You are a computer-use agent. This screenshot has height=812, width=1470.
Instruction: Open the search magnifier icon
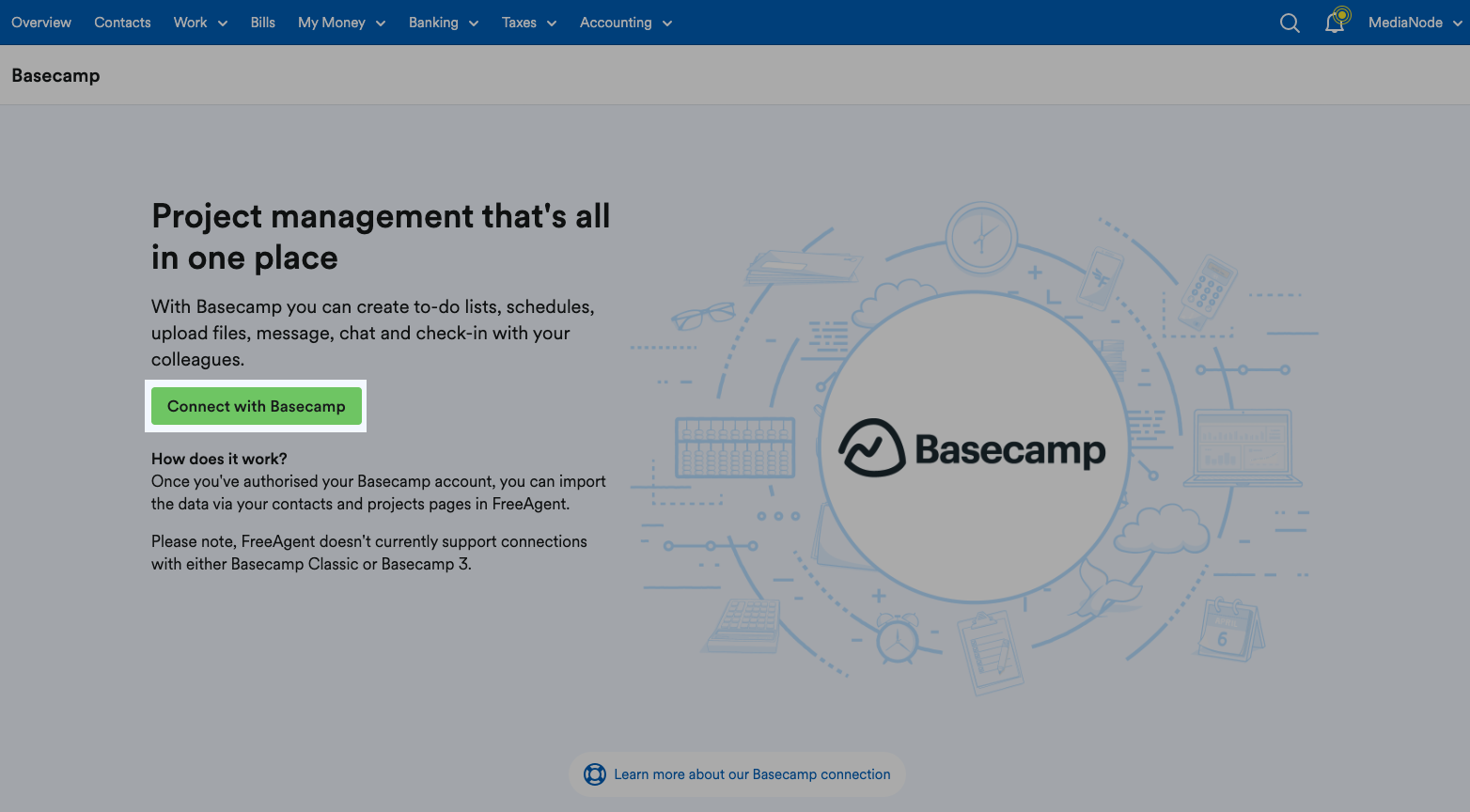[1290, 23]
